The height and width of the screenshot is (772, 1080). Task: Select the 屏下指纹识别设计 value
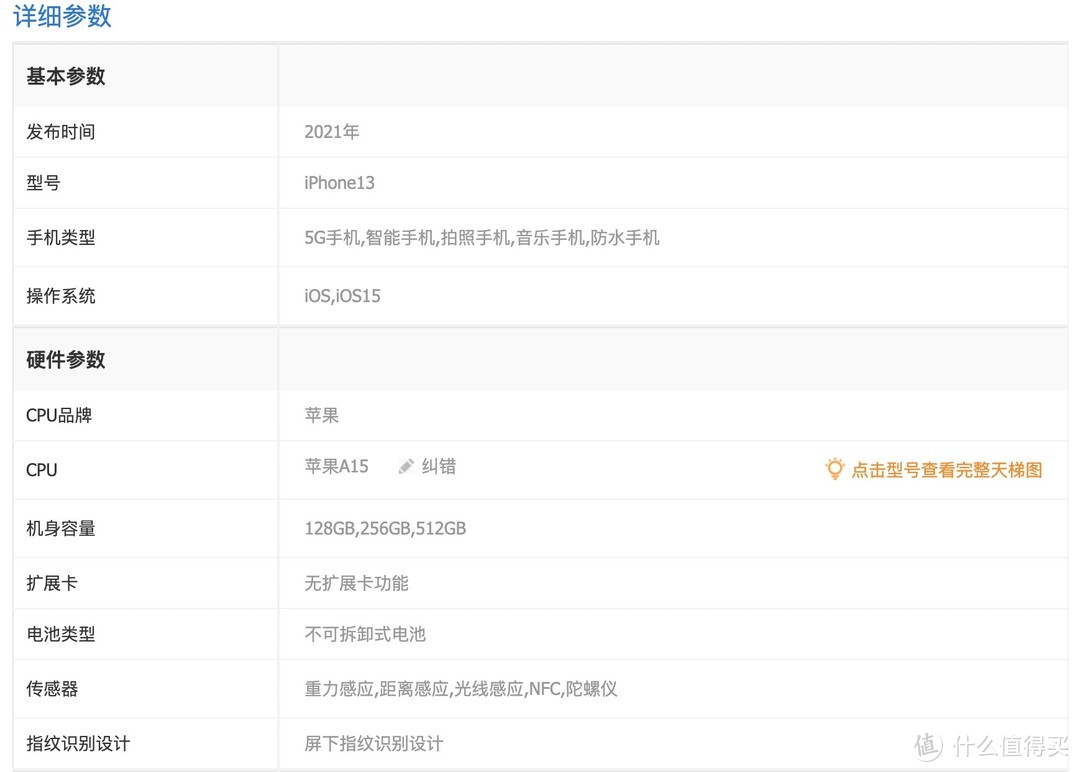(374, 744)
